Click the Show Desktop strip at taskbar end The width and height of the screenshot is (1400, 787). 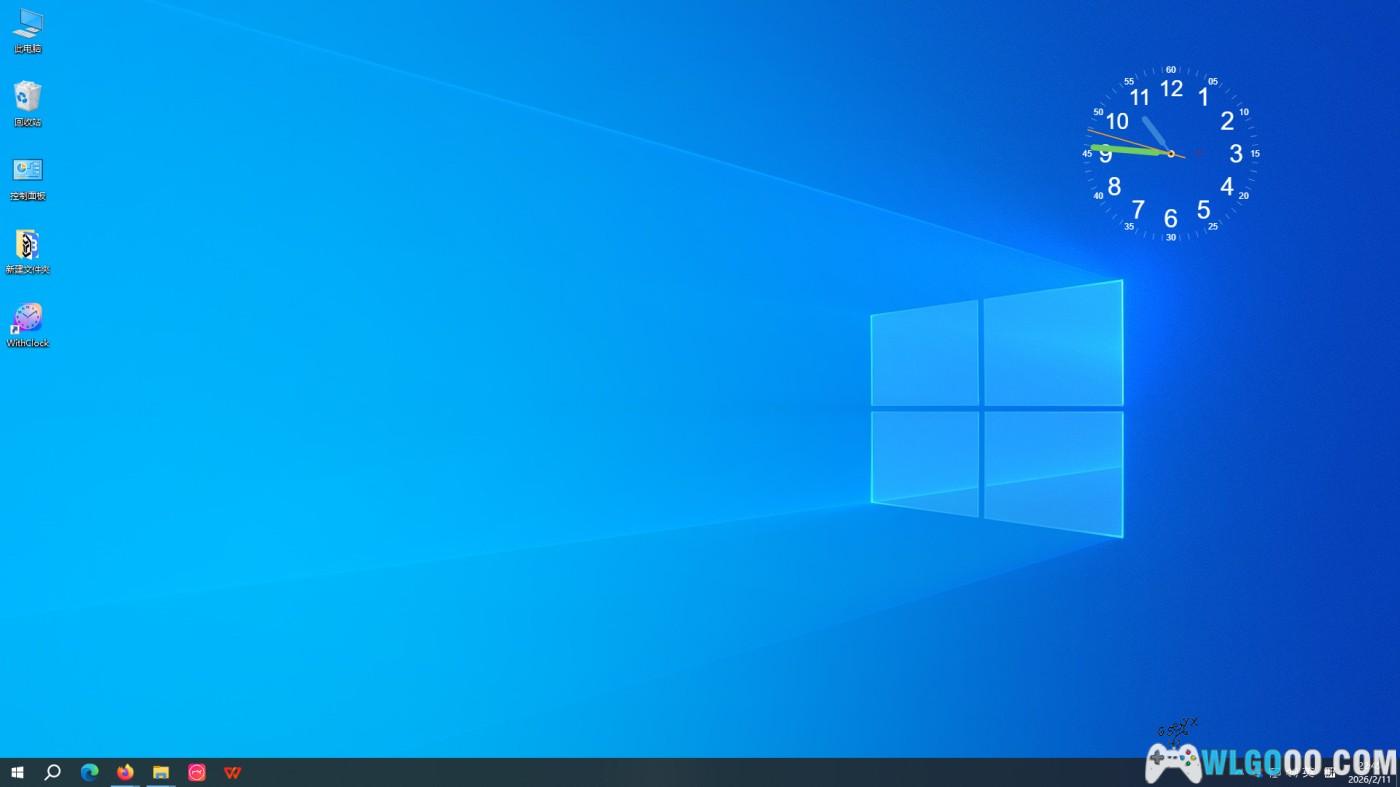pyautogui.click(x=1397, y=772)
